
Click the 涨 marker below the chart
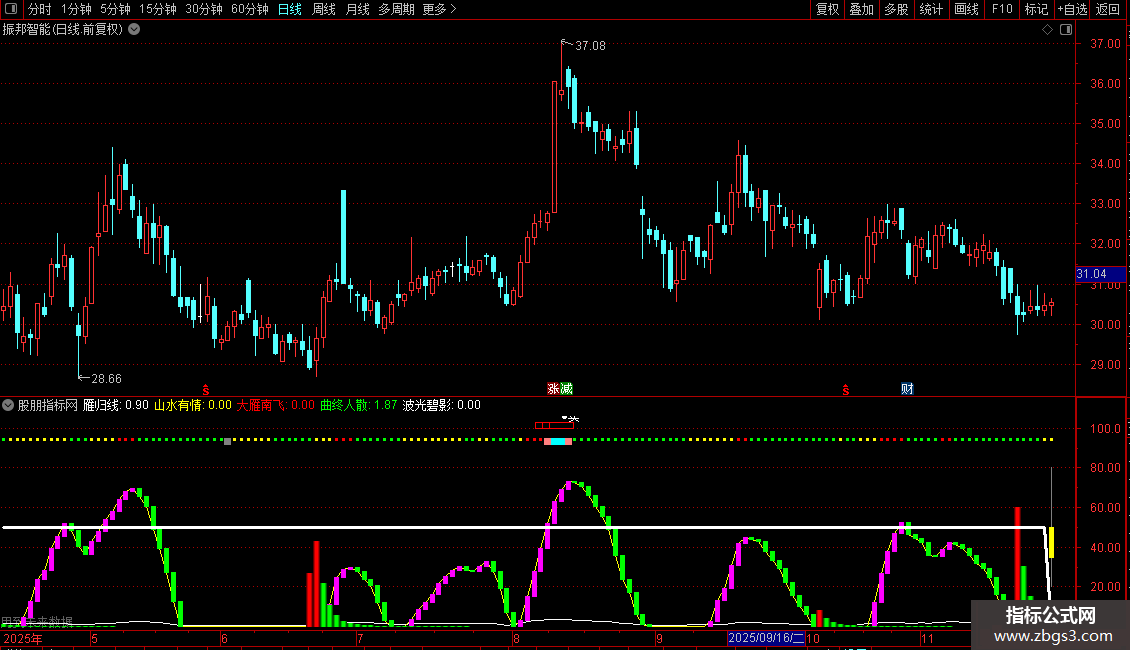553,389
